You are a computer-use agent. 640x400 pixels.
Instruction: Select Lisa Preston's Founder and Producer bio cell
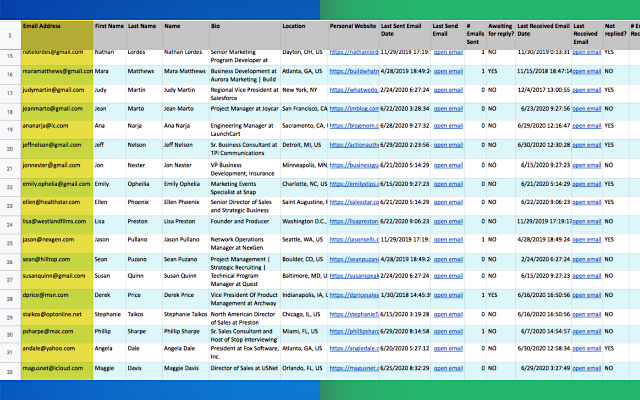pos(242,221)
